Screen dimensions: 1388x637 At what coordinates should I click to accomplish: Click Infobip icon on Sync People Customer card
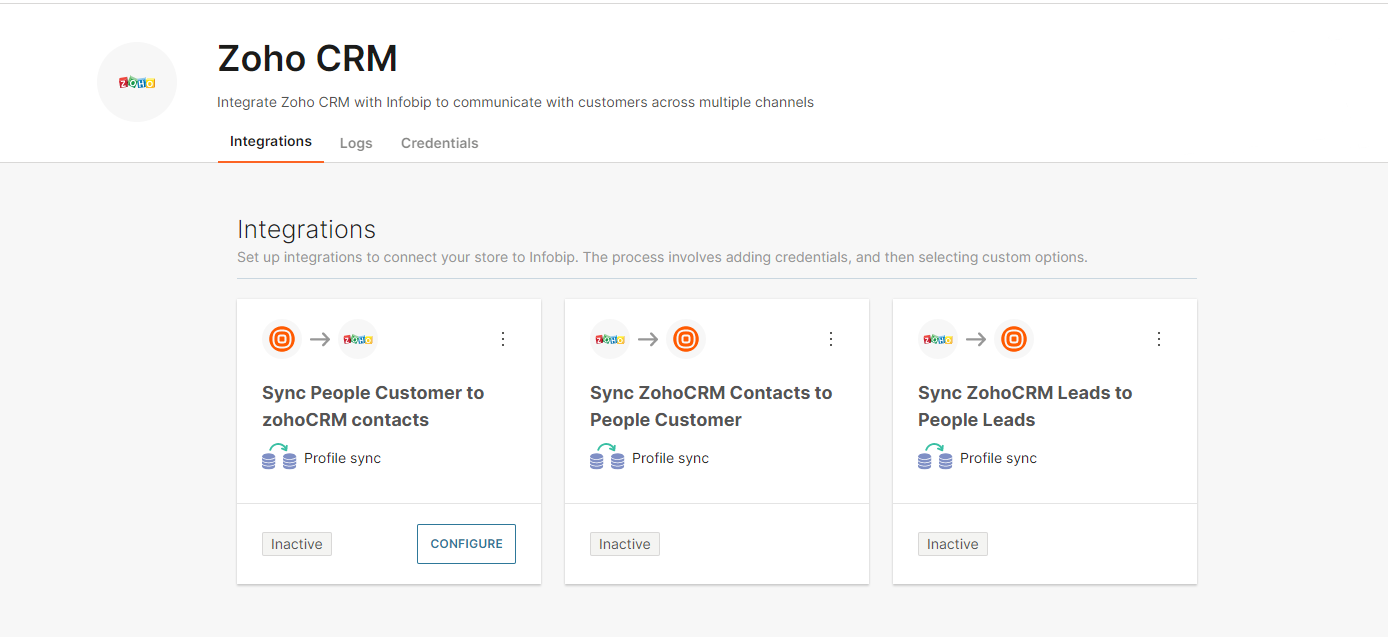click(x=282, y=339)
